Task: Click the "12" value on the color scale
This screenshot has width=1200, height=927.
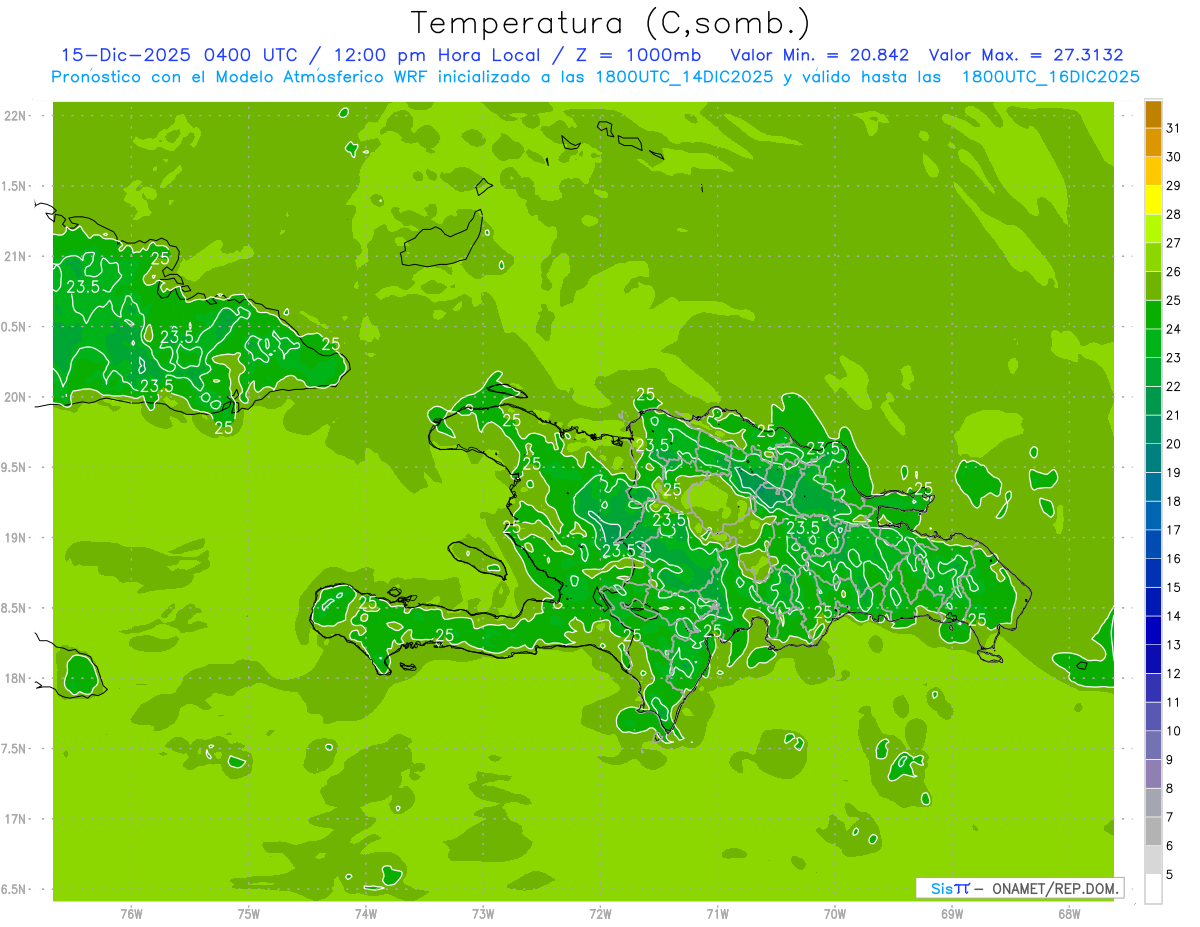Action: click(x=1174, y=674)
